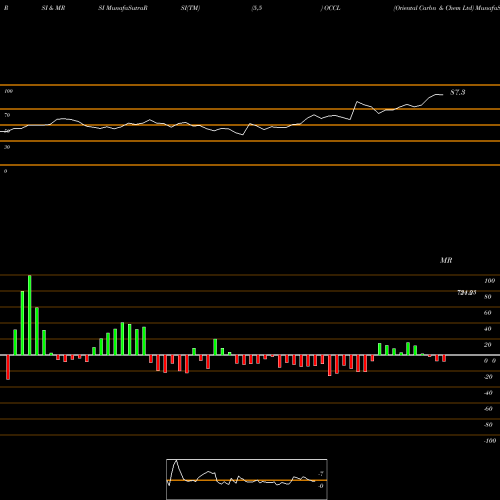Click the current RSI value 87.3
This screenshot has width=500, height=500.
pyautogui.click(x=458, y=92)
